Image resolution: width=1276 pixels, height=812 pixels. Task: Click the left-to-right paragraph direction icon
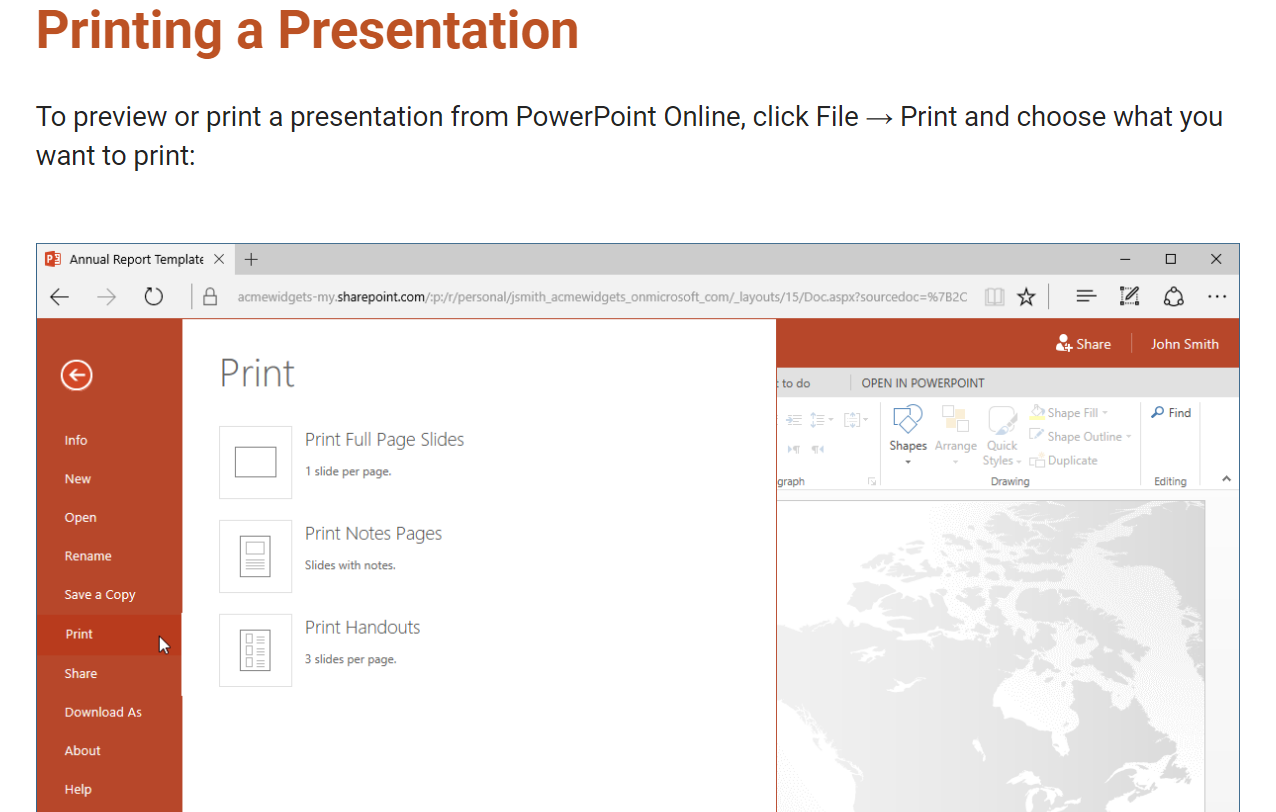coord(794,450)
